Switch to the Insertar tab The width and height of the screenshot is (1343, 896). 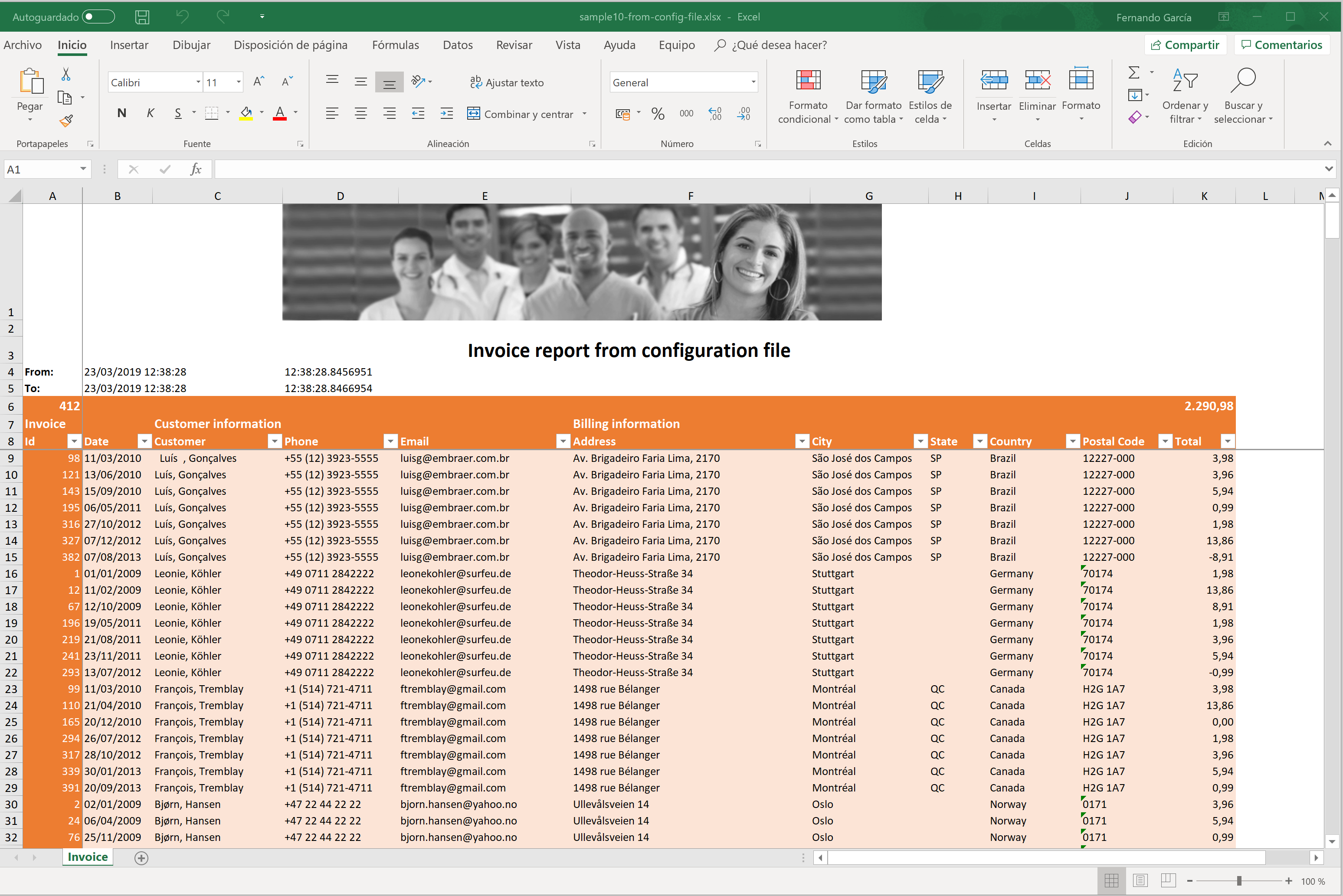tap(128, 45)
